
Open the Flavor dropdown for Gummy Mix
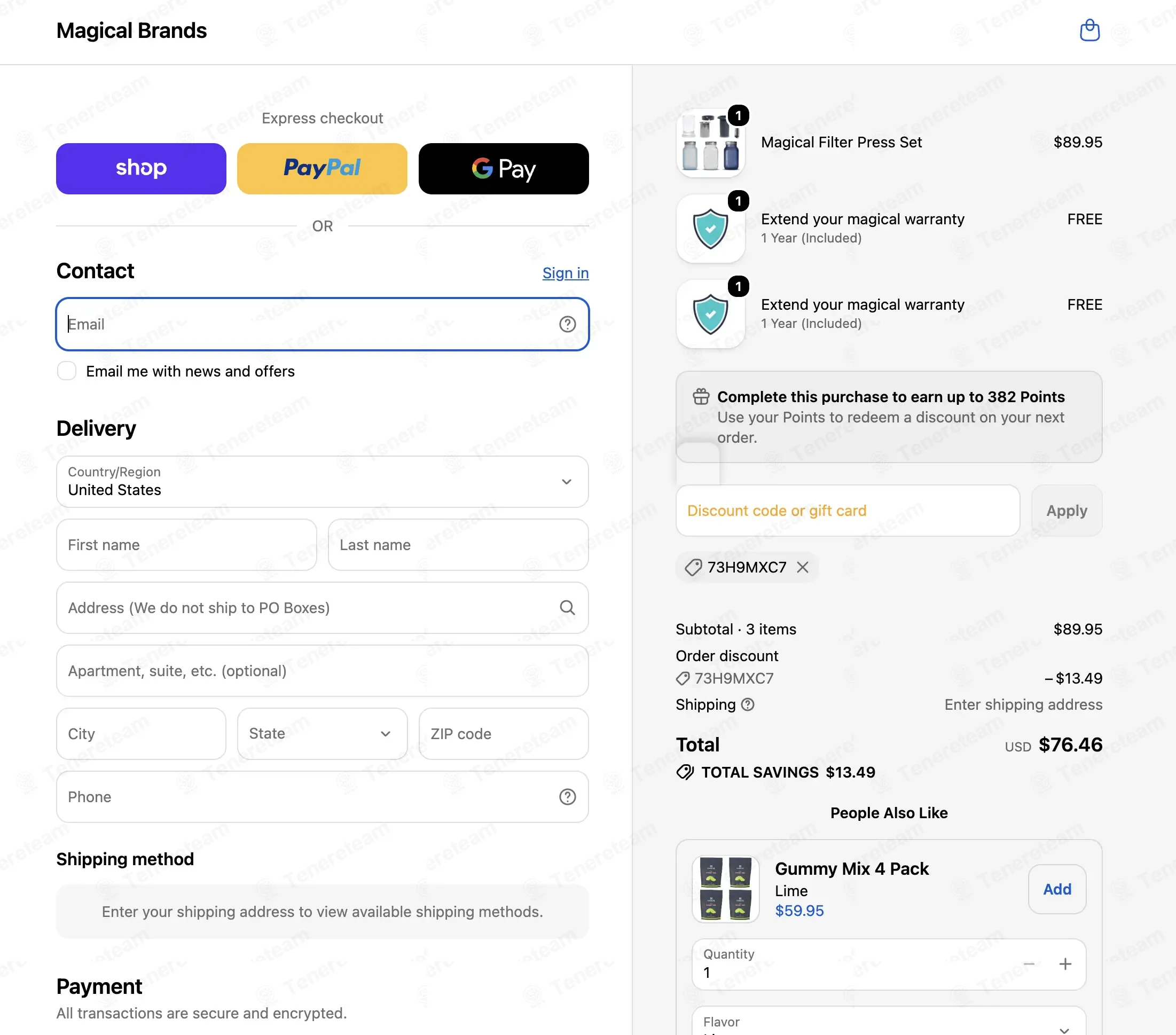[x=889, y=1022]
